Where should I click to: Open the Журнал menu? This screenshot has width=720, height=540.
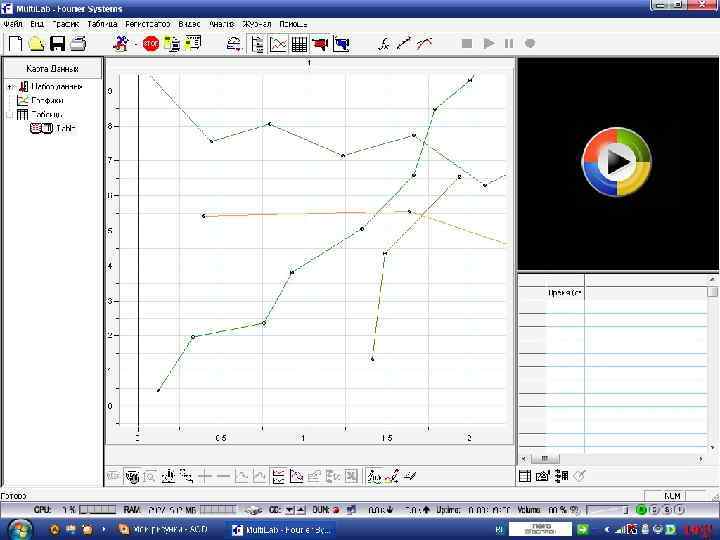256,24
